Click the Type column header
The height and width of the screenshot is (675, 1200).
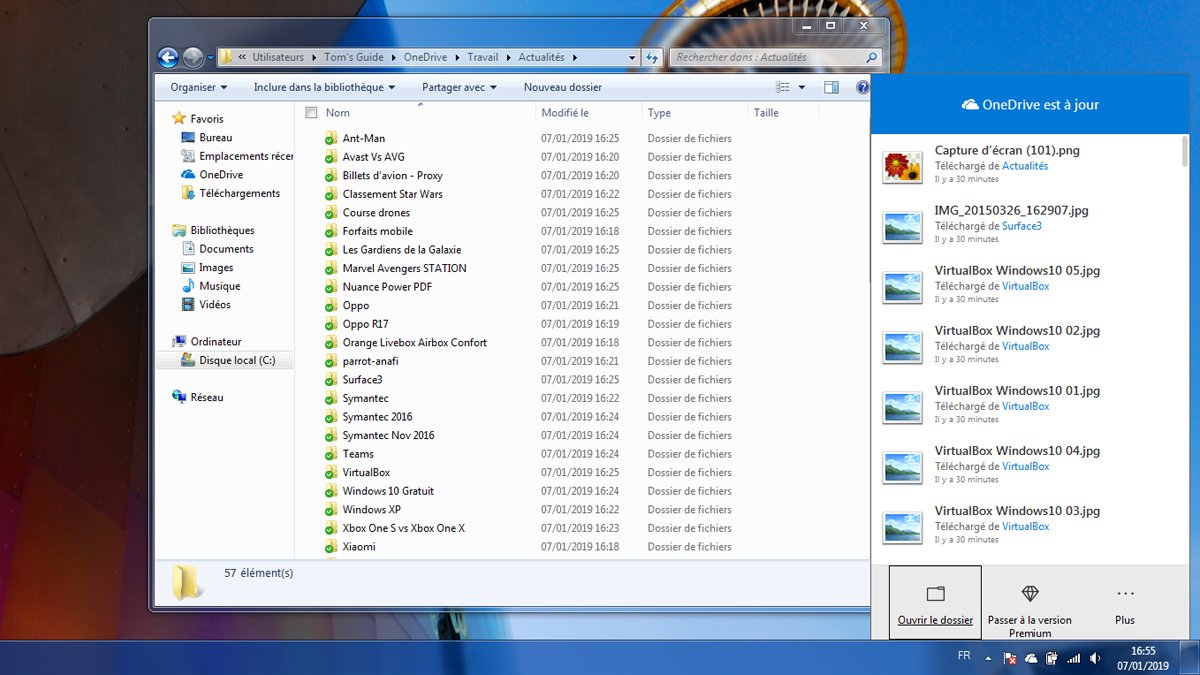695,113
